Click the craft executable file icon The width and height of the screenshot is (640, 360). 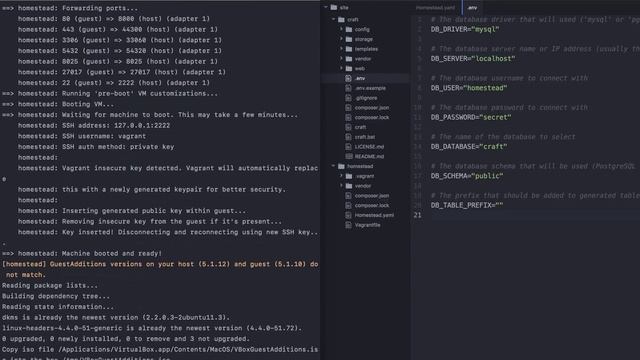pos(348,127)
